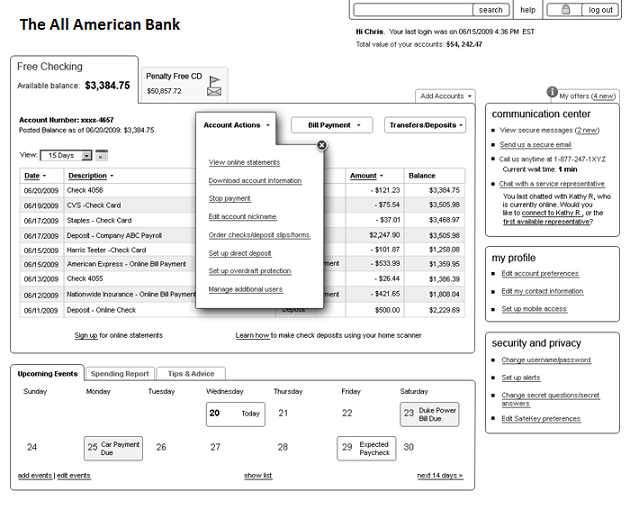This screenshot has width=630, height=510.
Task: Select the Free Checking account tab
Action: pyautogui.click(x=74, y=78)
